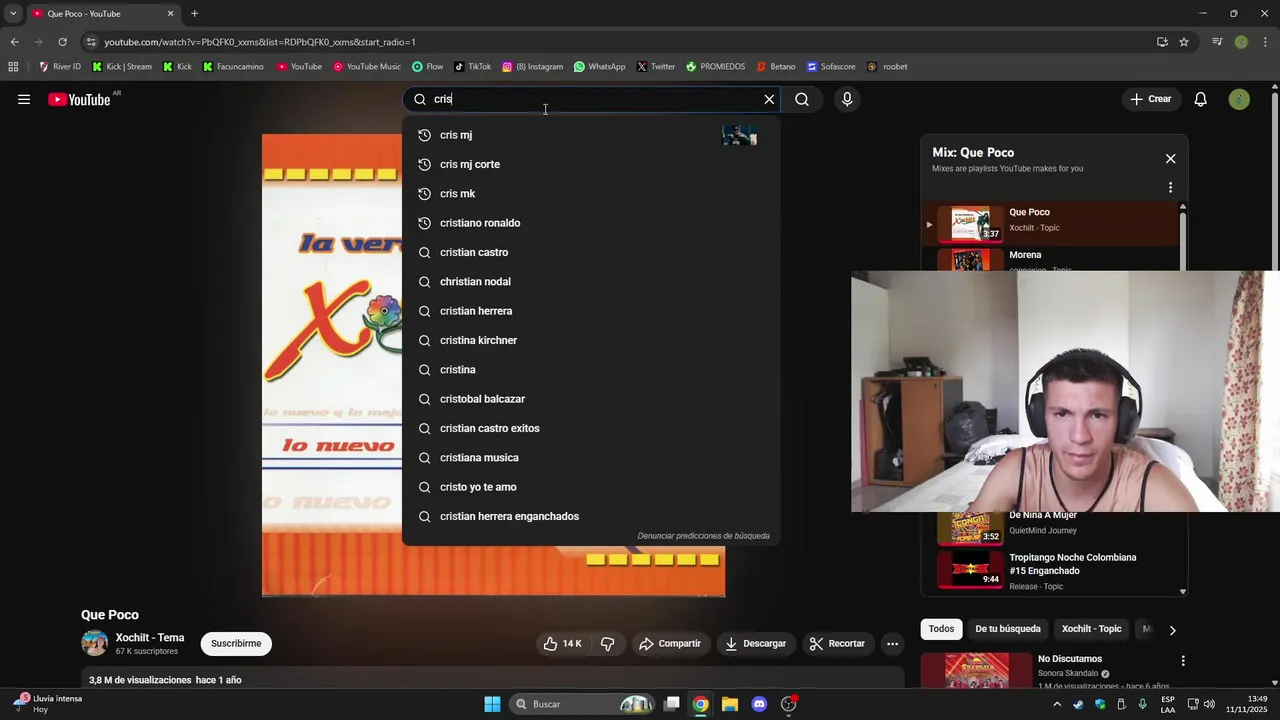Select suggestion 'cris mj'
The width and height of the screenshot is (1280, 720).
click(x=591, y=135)
